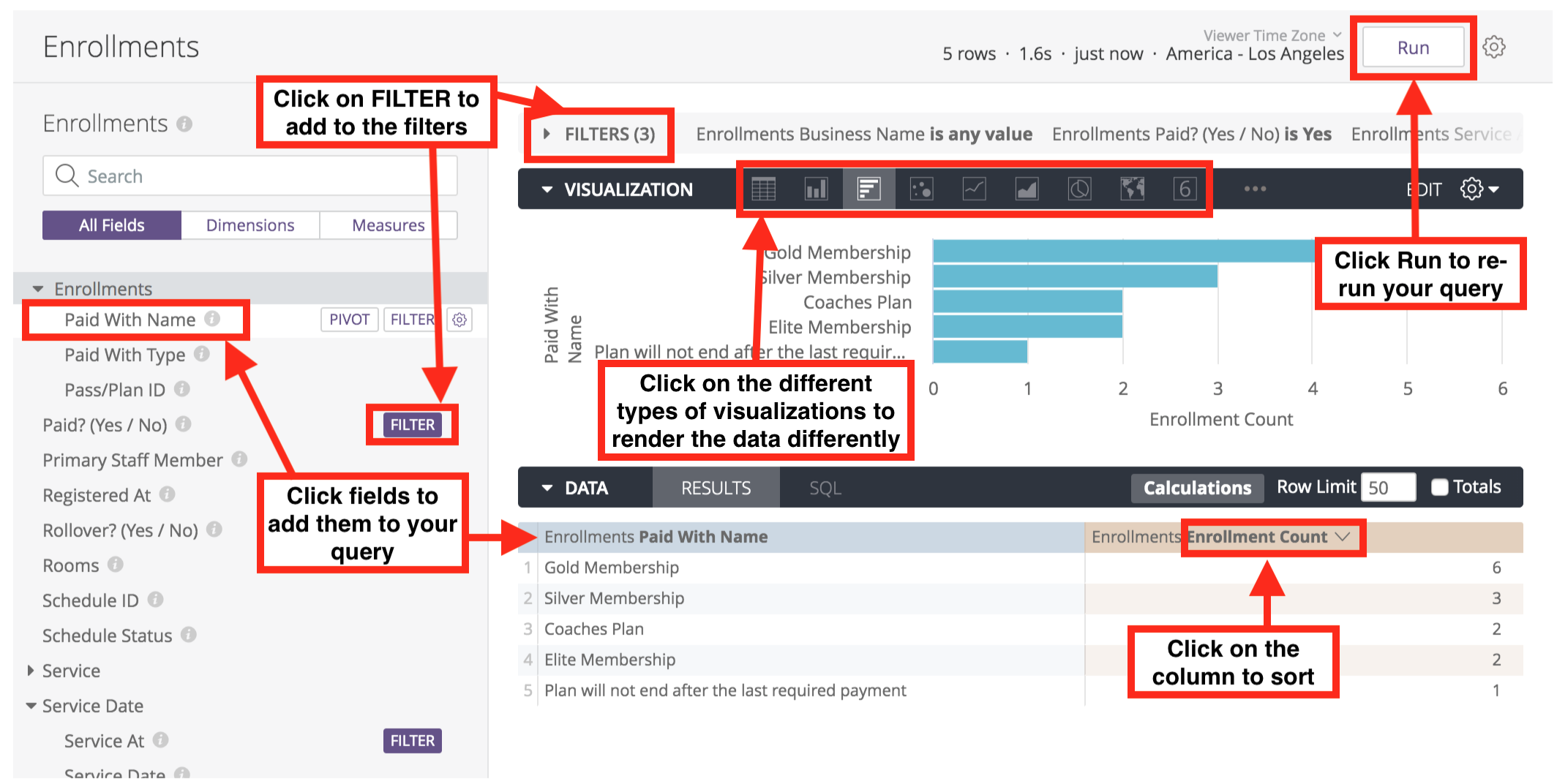Switch to the SQL tab
1557x784 pixels.
(825, 488)
